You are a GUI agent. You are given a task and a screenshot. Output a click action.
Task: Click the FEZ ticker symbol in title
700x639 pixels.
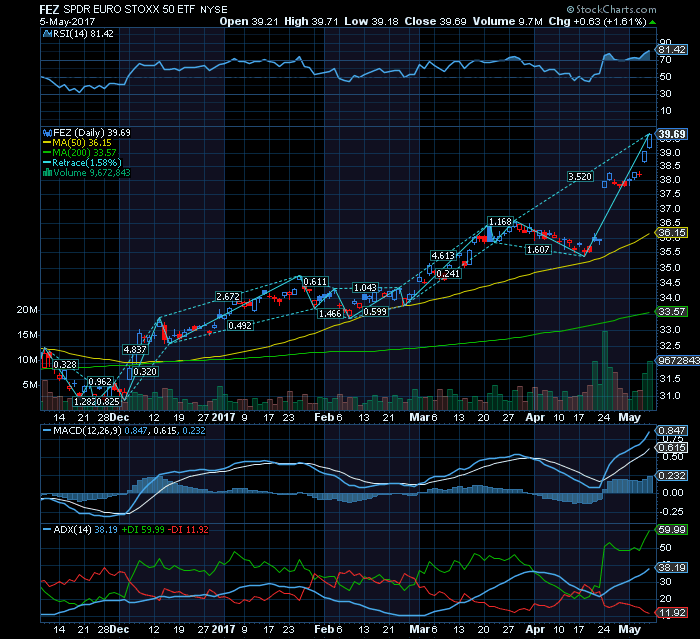coord(50,9)
